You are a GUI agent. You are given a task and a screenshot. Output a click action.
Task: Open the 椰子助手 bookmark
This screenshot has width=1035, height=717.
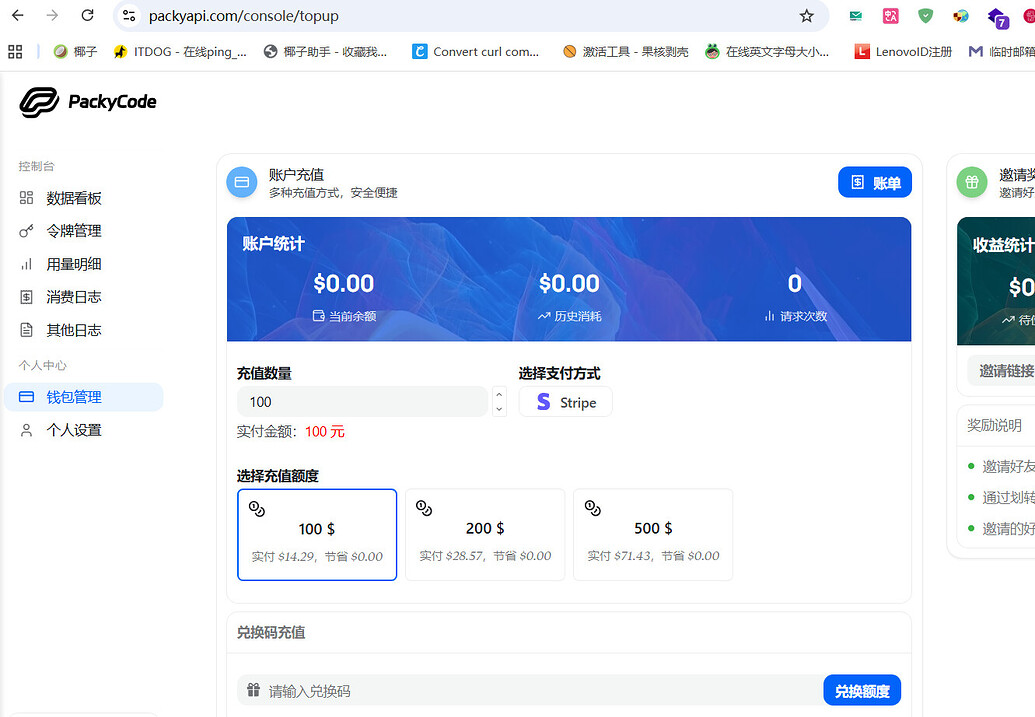point(325,51)
